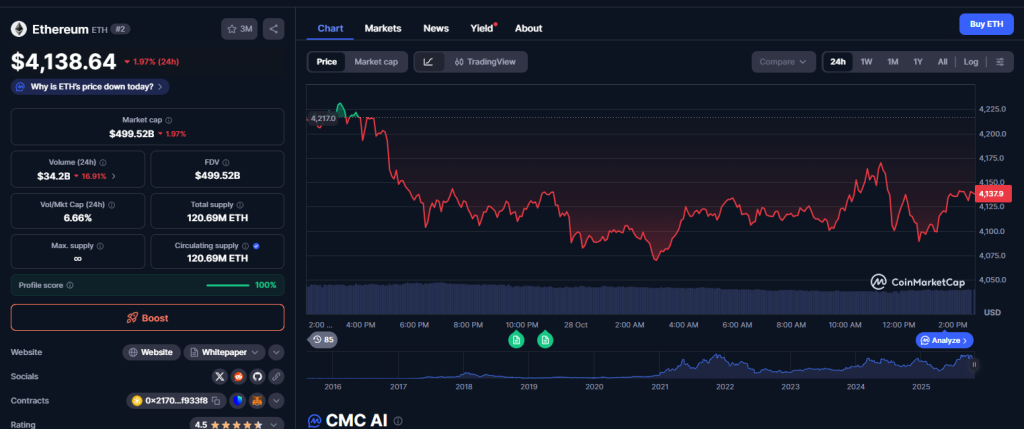Viewport: 1024px width, 429px height.
Task: Open the Reddit social link
Action: [x=238, y=376]
